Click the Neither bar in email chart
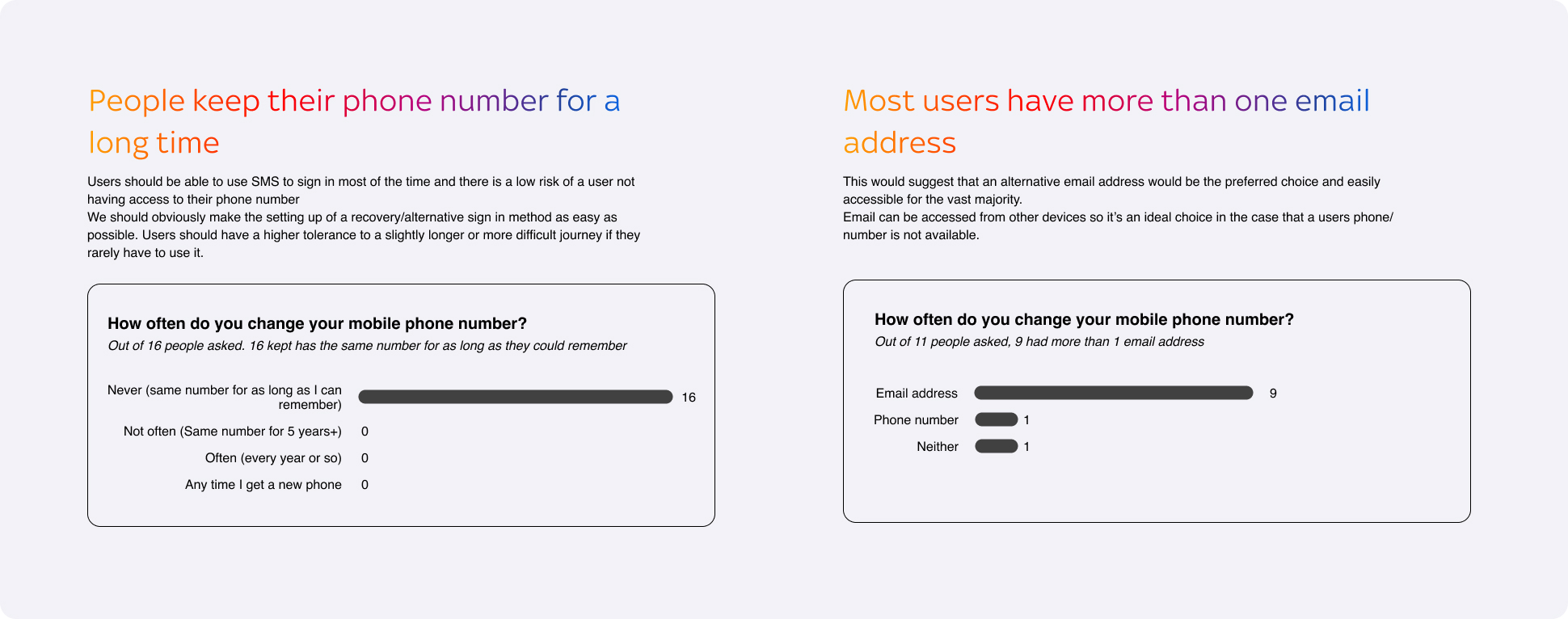 tap(996, 446)
